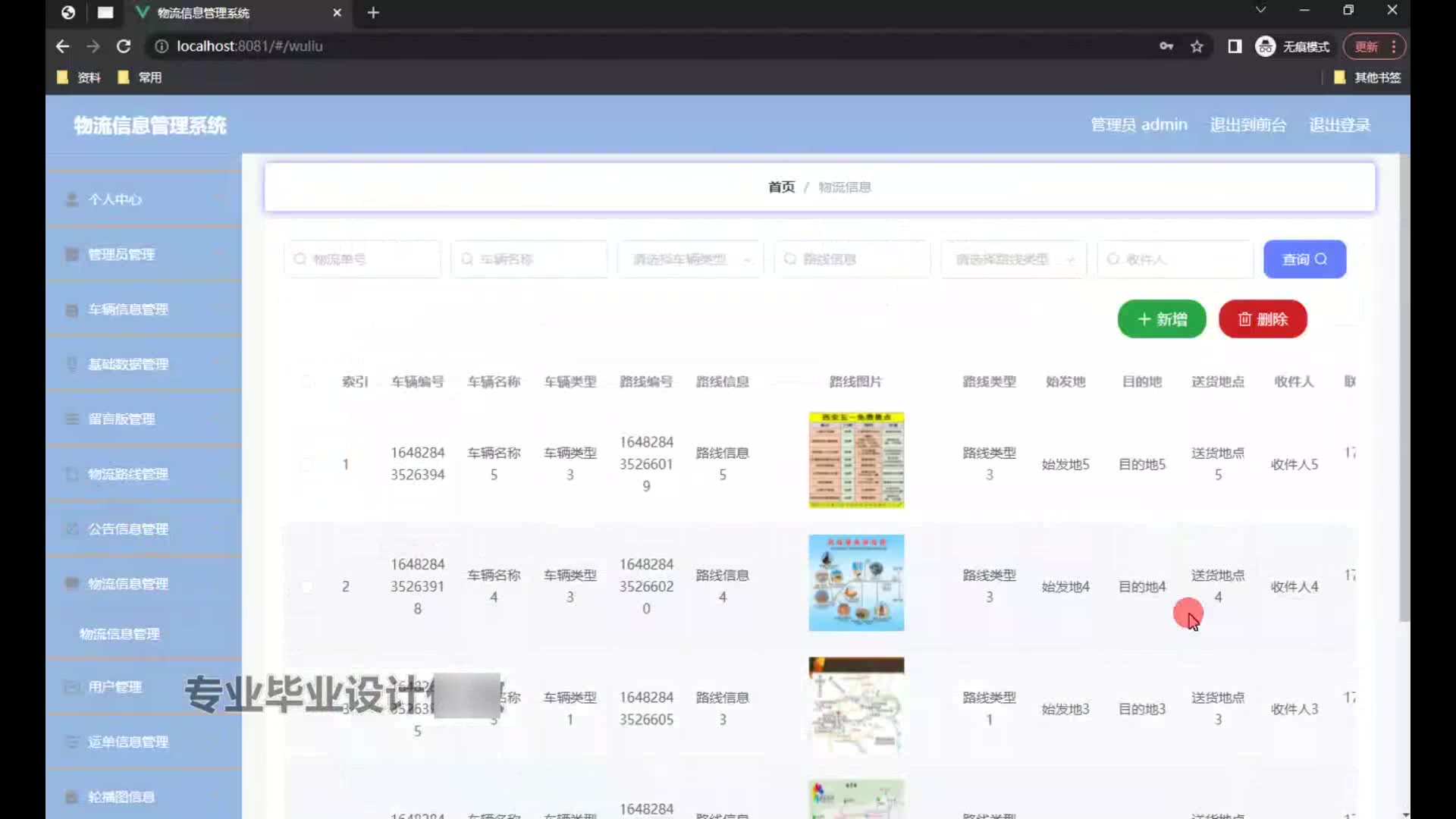Reload the page with refresh icon
The image size is (1456, 819).
coord(124,46)
